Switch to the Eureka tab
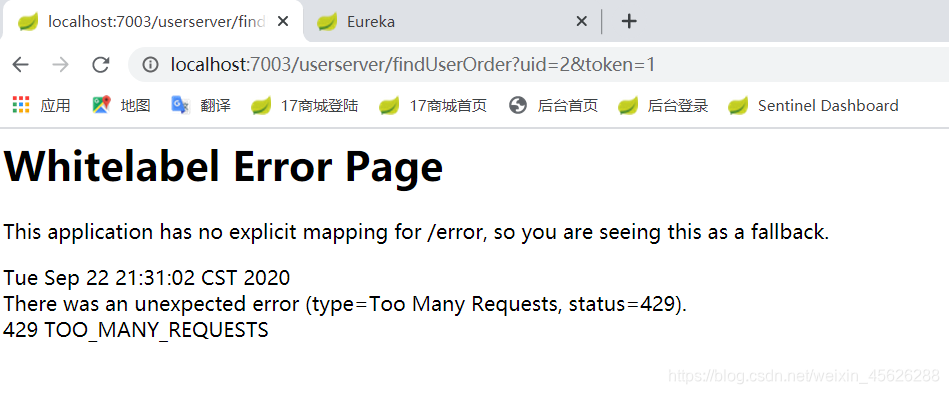Screen dimensions: 949x394 click(453, 22)
